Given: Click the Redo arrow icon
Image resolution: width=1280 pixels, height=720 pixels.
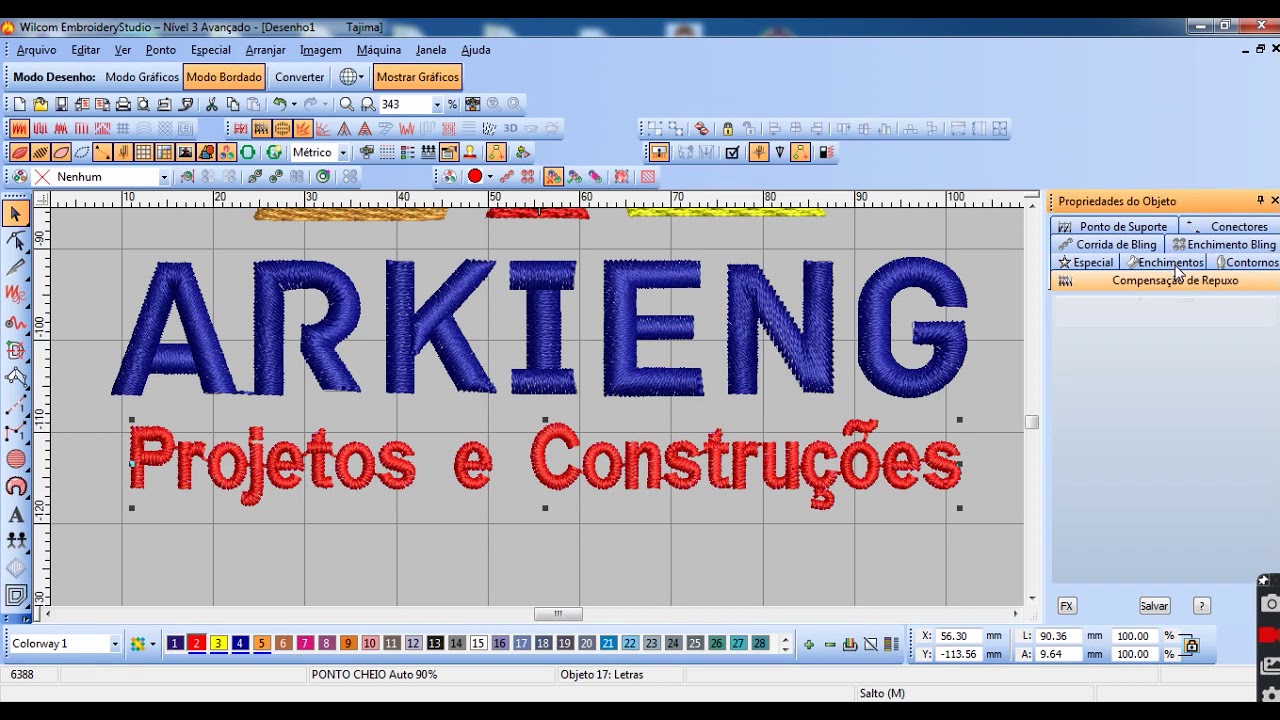Looking at the screenshot, I should tap(311, 104).
